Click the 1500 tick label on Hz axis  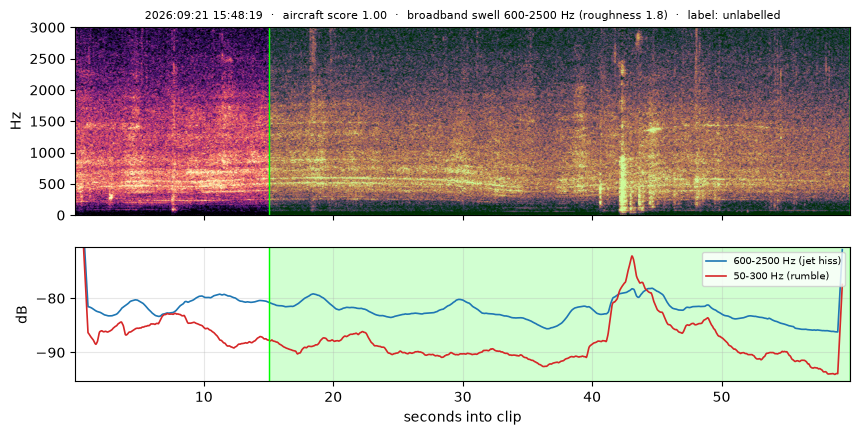coord(48,121)
